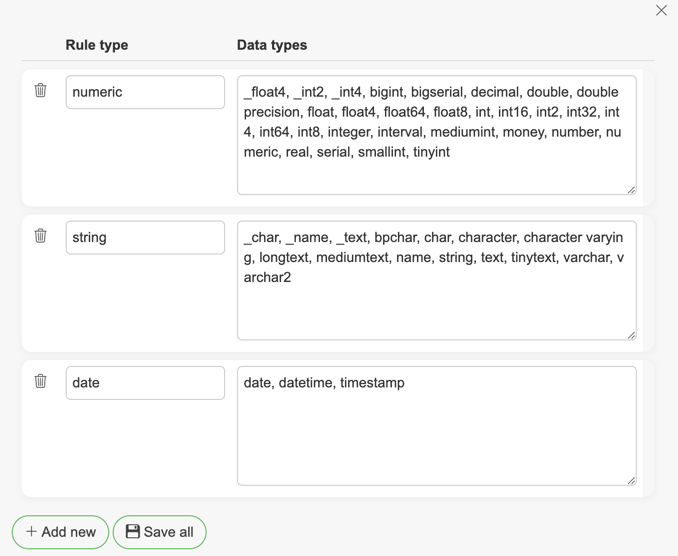Focus the numeric rule type field
678x556 pixels.
coord(145,92)
